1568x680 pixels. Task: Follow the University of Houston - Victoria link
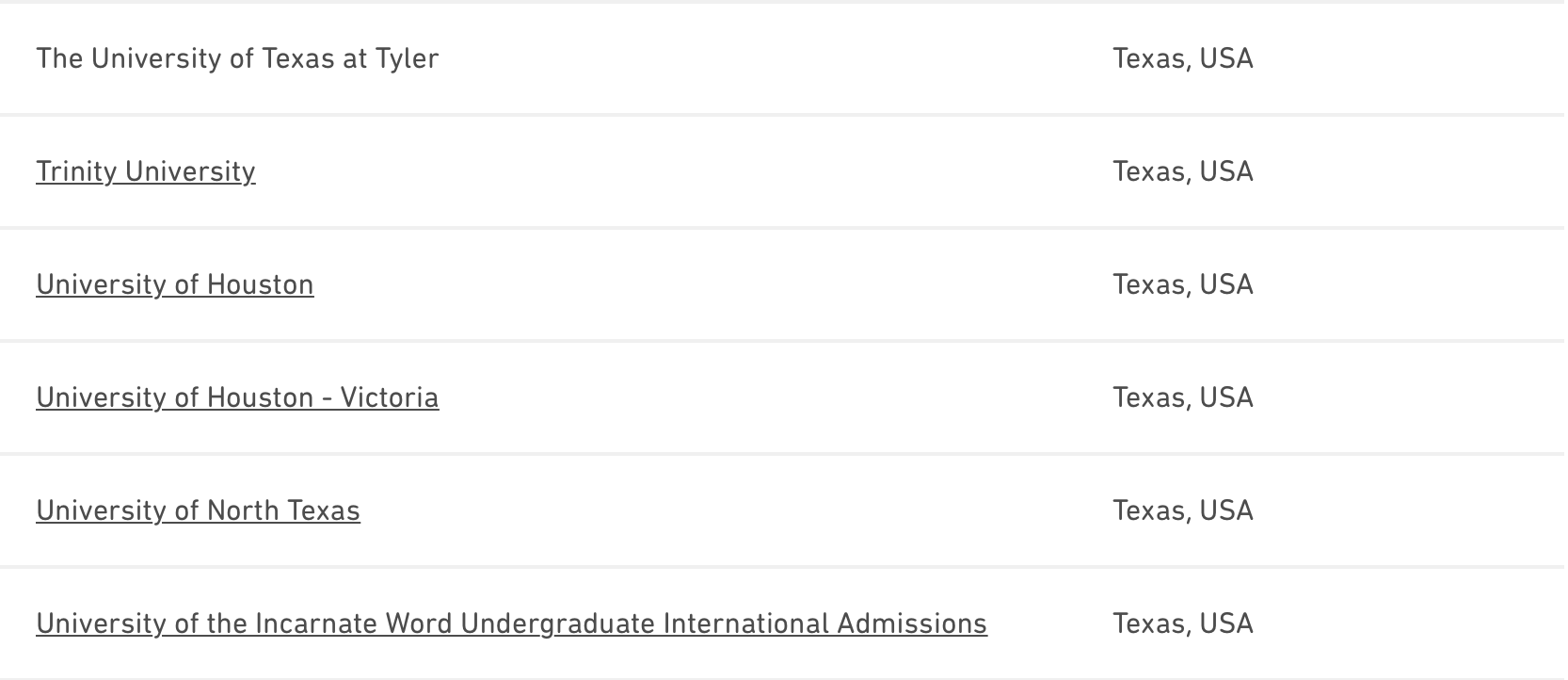click(x=237, y=397)
